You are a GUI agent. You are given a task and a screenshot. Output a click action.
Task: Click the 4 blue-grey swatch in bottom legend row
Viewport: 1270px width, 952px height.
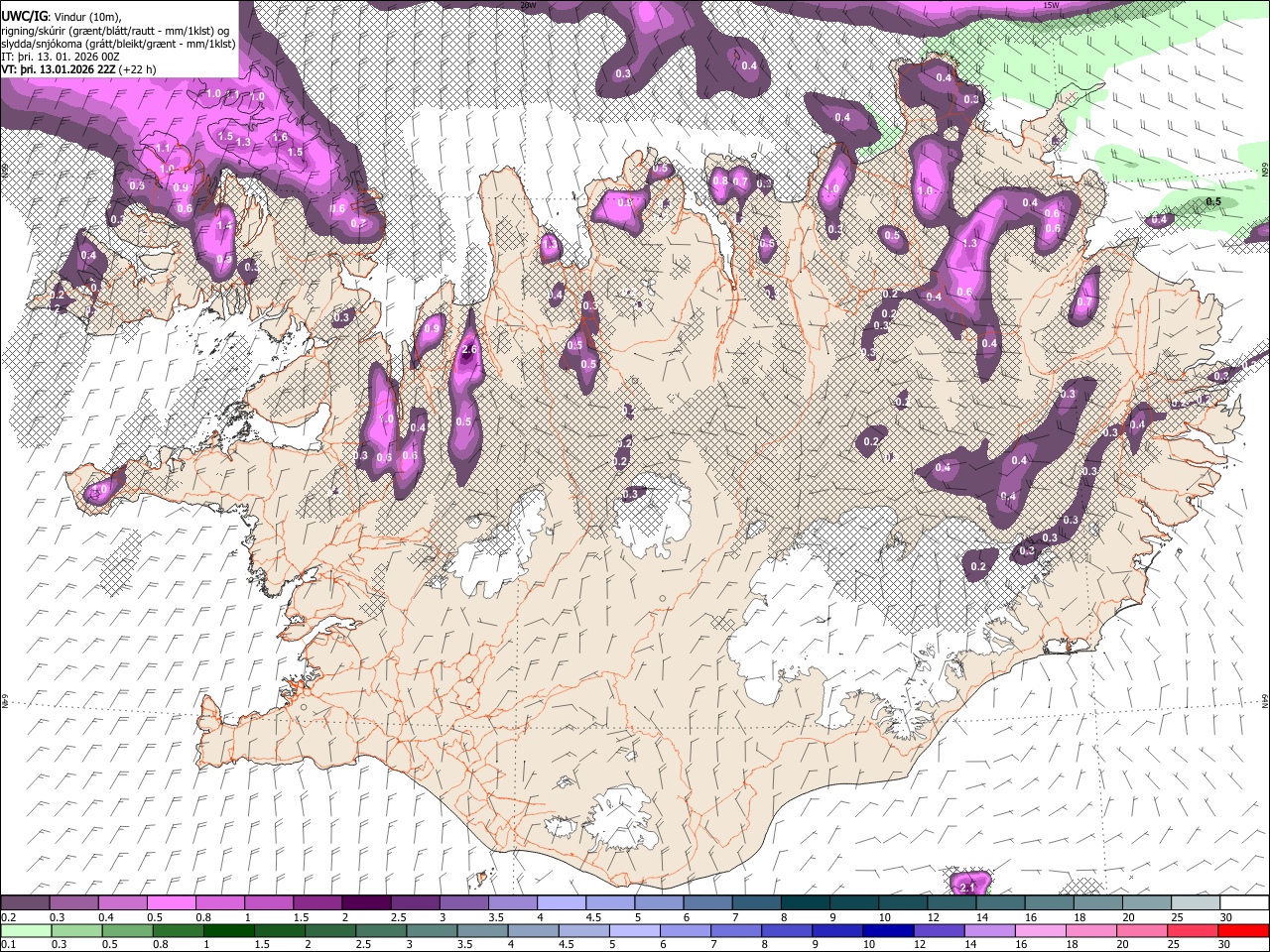pyautogui.click(x=533, y=930)
